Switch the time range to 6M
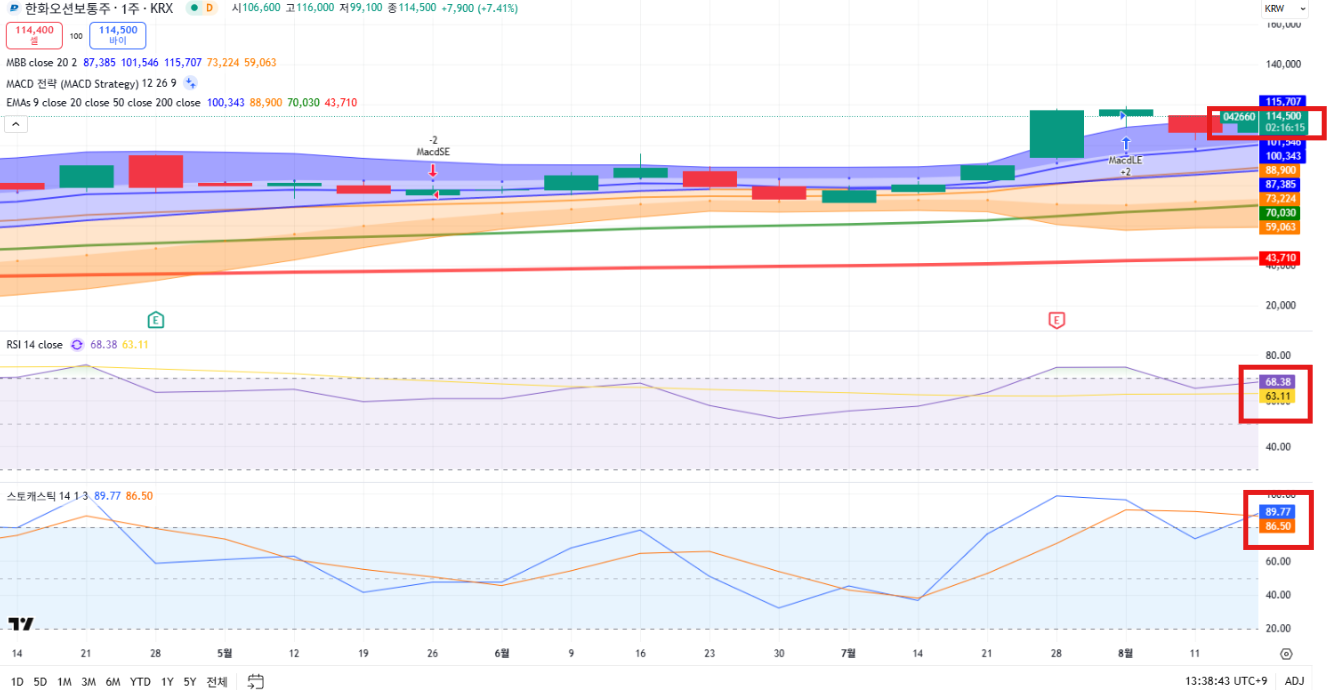This screenshot has height=690, width=1327. click(x=113, y=682)
